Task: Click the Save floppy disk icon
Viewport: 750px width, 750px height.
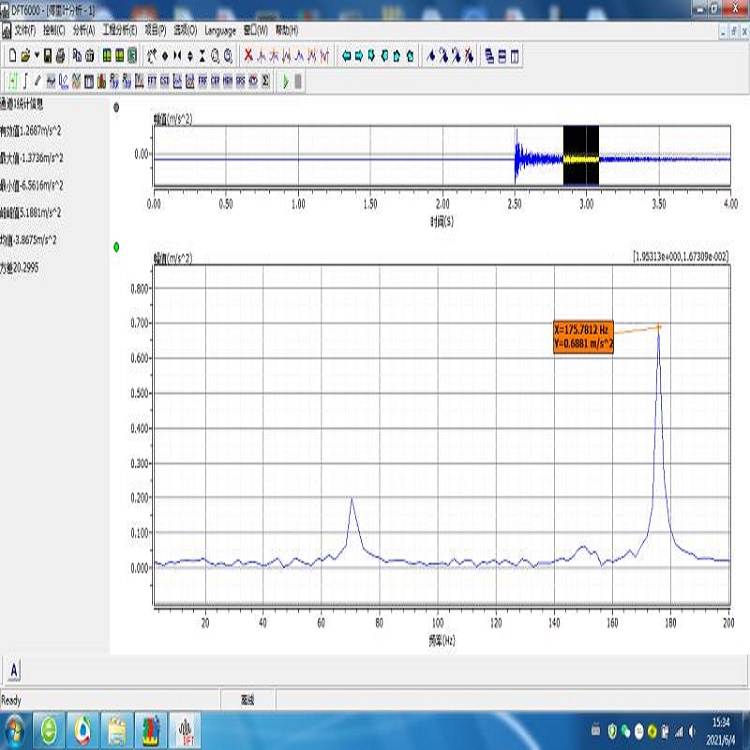Action: click(x=47, y=56)
